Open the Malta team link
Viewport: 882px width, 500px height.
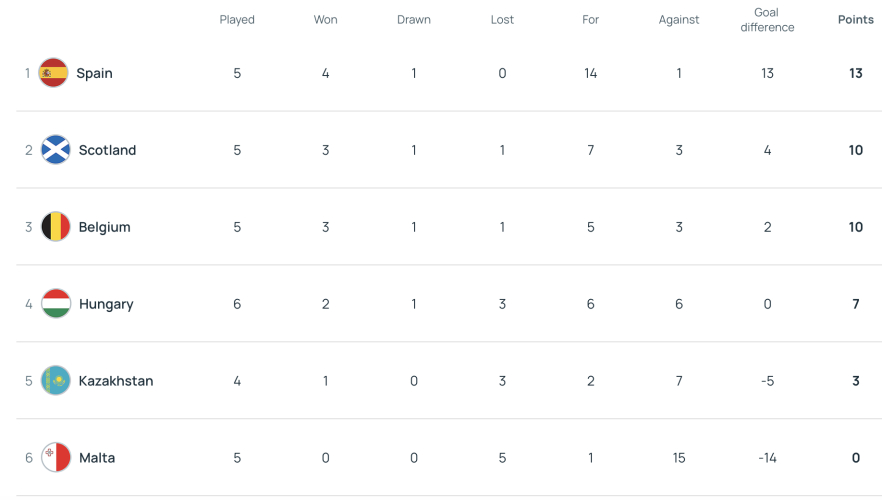click(97, 458)
